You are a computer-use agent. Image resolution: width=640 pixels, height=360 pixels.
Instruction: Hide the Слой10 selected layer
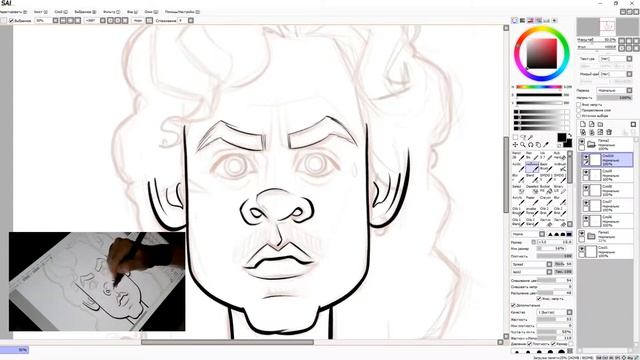click(586, 157)
